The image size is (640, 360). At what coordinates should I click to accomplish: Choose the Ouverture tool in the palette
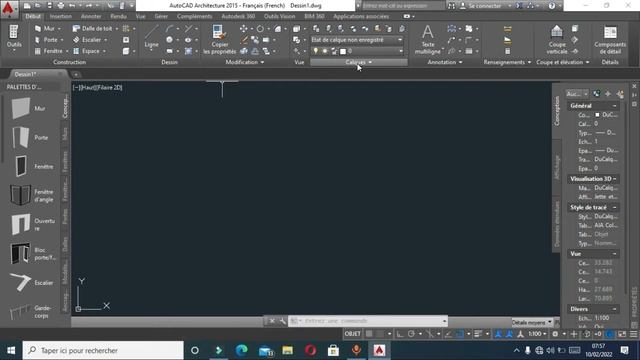point(32,224)
